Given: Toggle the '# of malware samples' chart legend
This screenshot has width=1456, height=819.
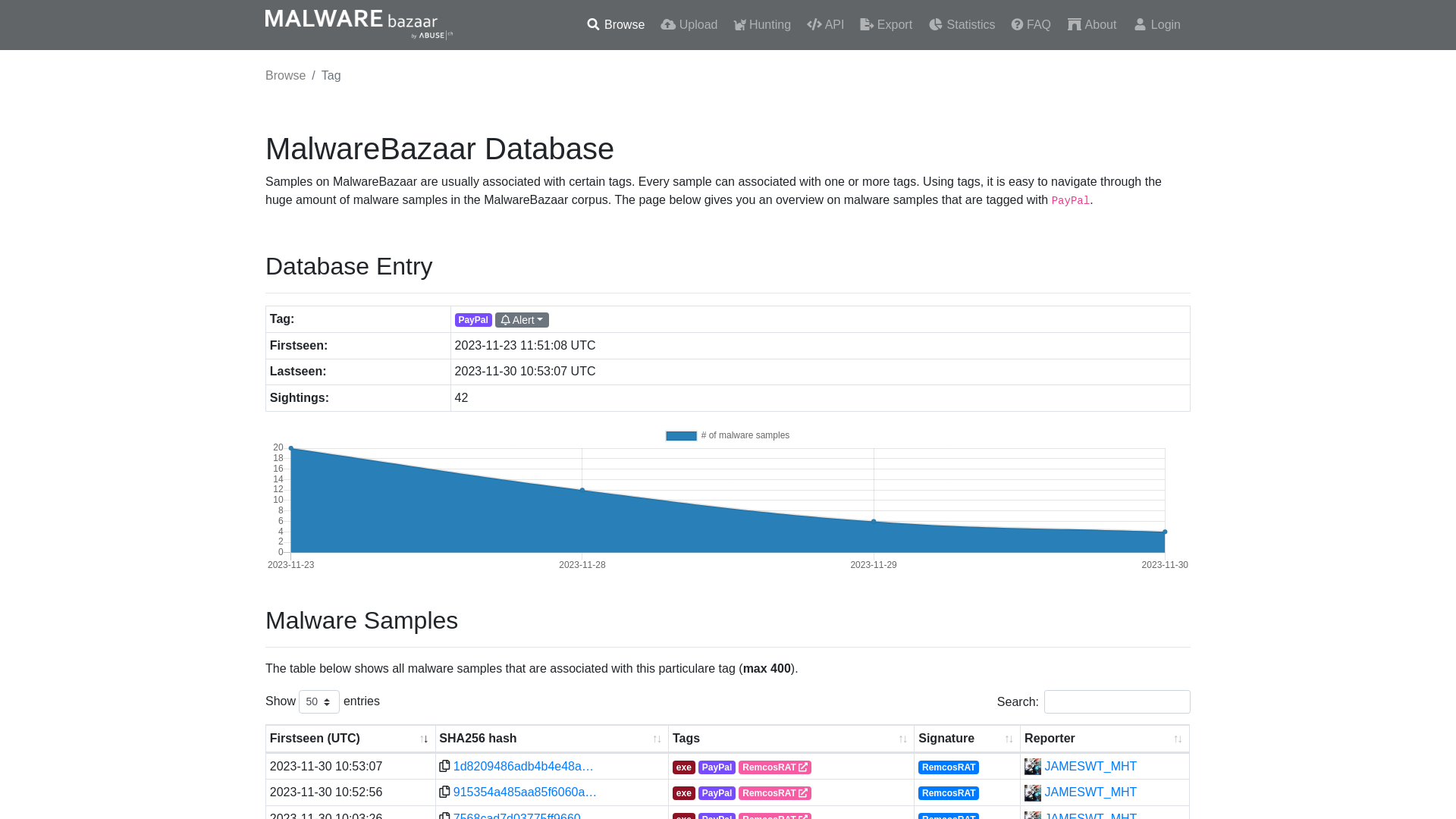Looking at the screenshot, I should [727, 435].
